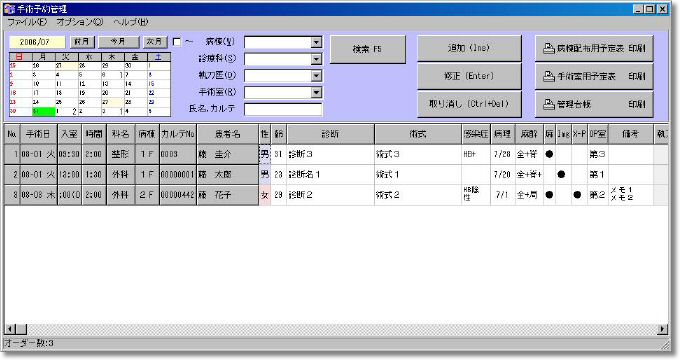Click the 入室 column header
Screen dimensions: 680x360
click(x=69, y=134)
